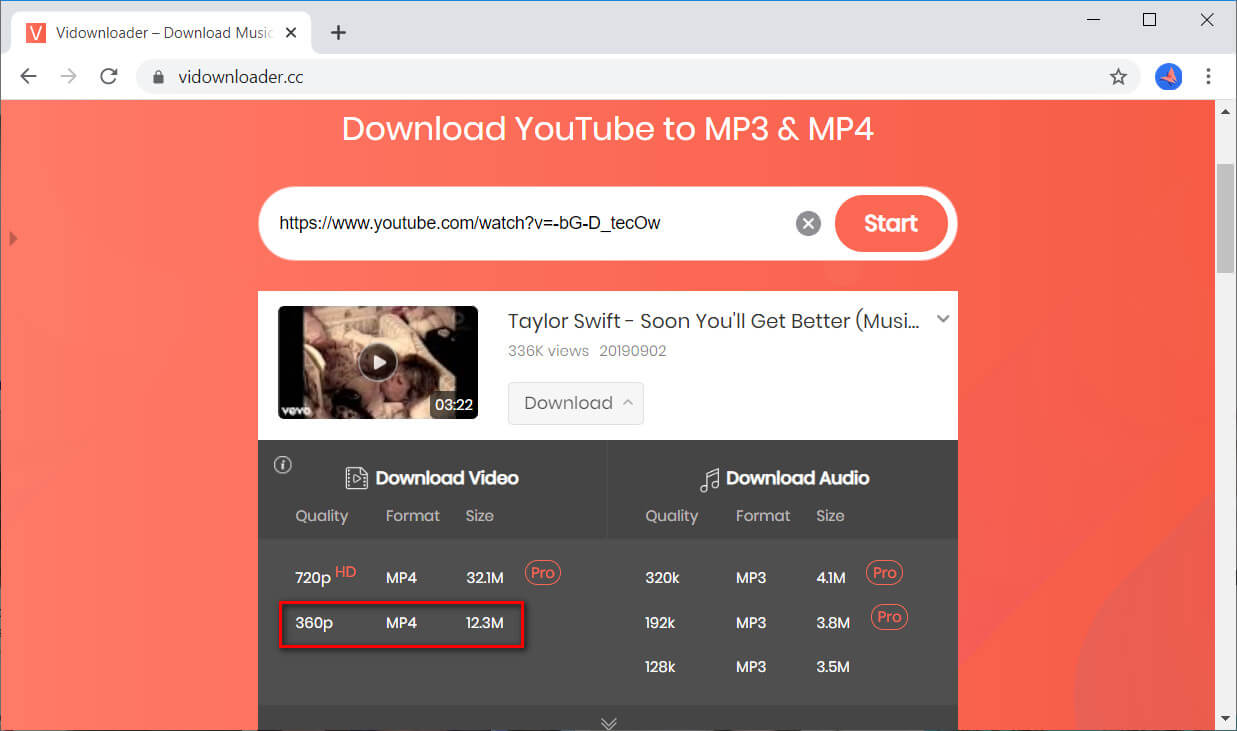Click the 20190902 date text
This screenshot has height=731, width=1237.
(633, 351)
